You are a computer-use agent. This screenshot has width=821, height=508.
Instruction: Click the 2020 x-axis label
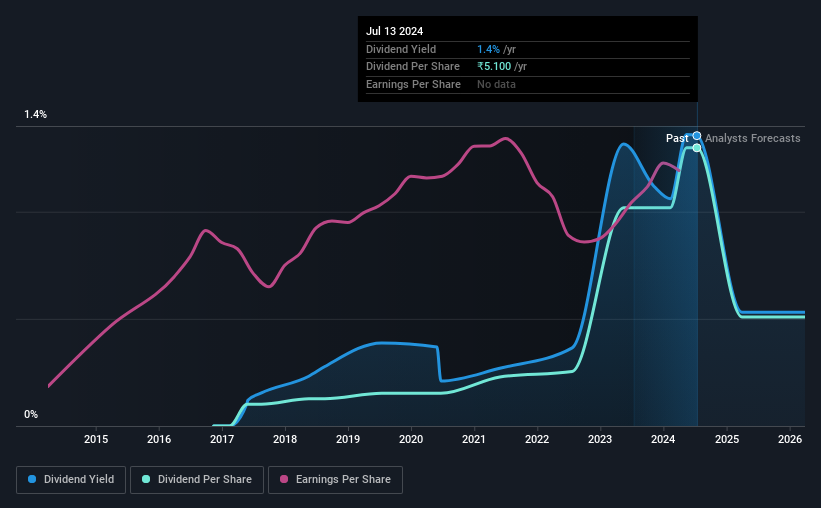click(411, 439)
